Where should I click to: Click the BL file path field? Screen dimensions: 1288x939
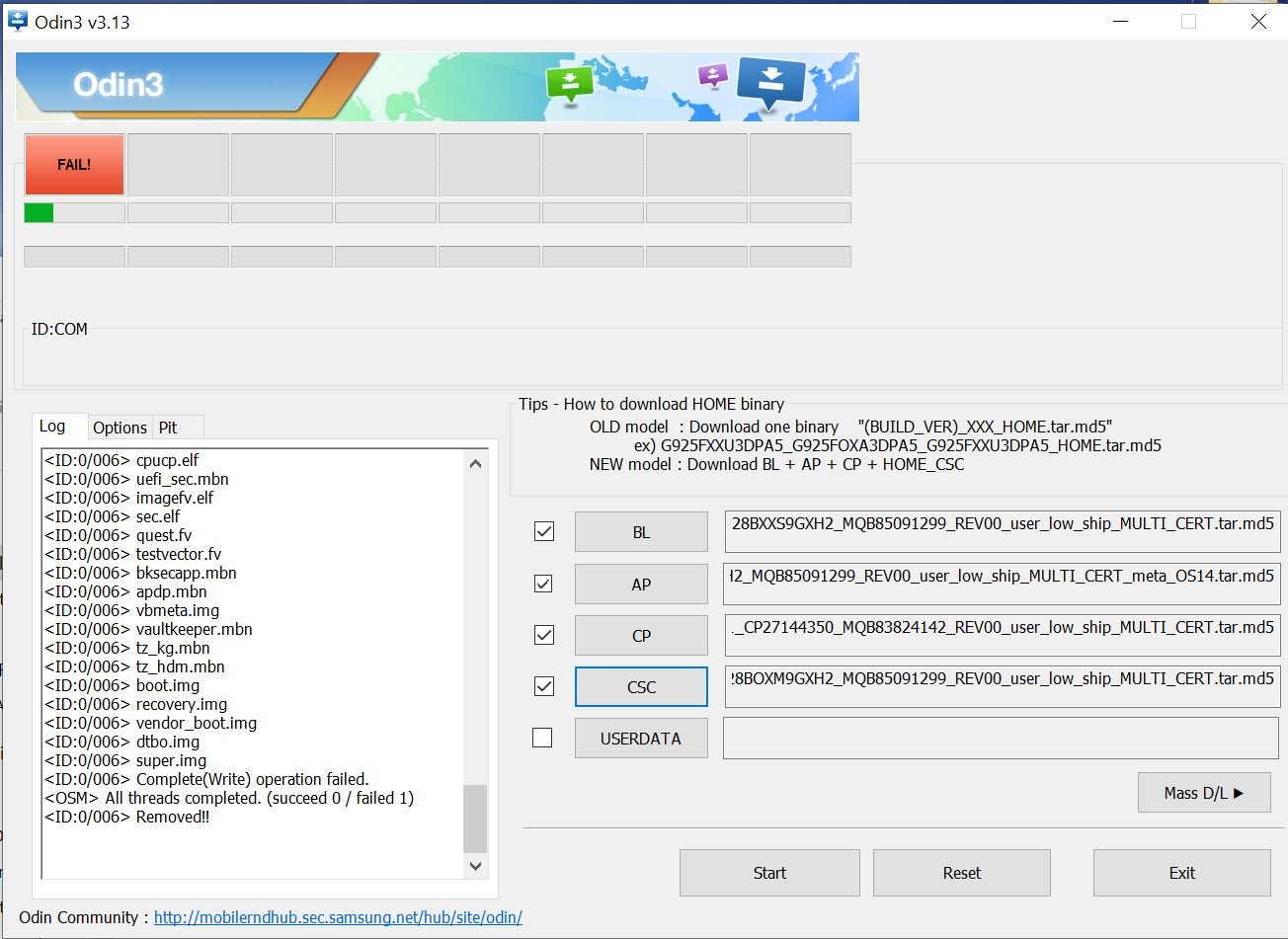click(1002, 532)
